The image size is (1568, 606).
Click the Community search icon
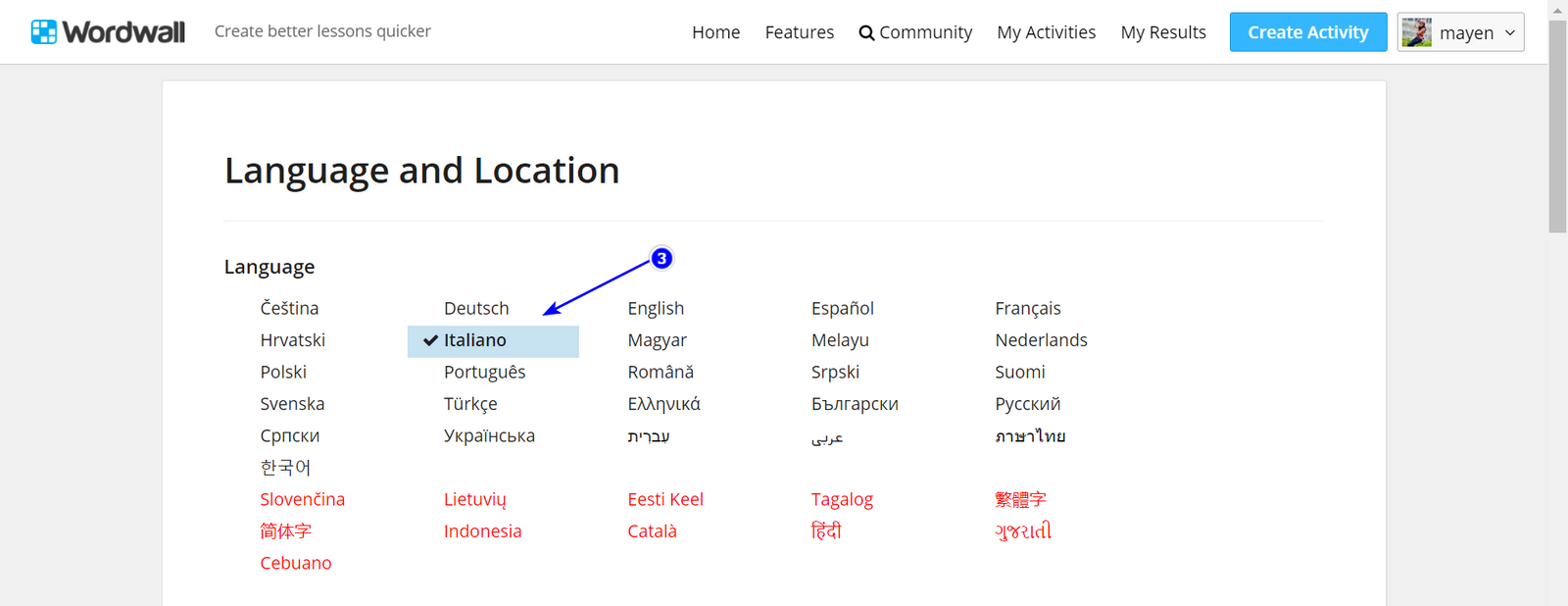866,32
